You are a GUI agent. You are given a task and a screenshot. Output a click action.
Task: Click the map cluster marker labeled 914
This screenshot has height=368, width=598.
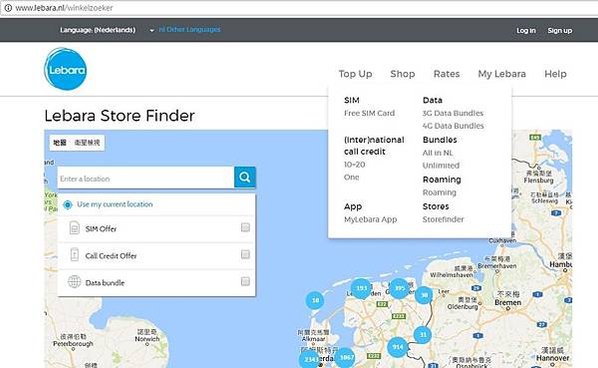(x=397, y=347)
